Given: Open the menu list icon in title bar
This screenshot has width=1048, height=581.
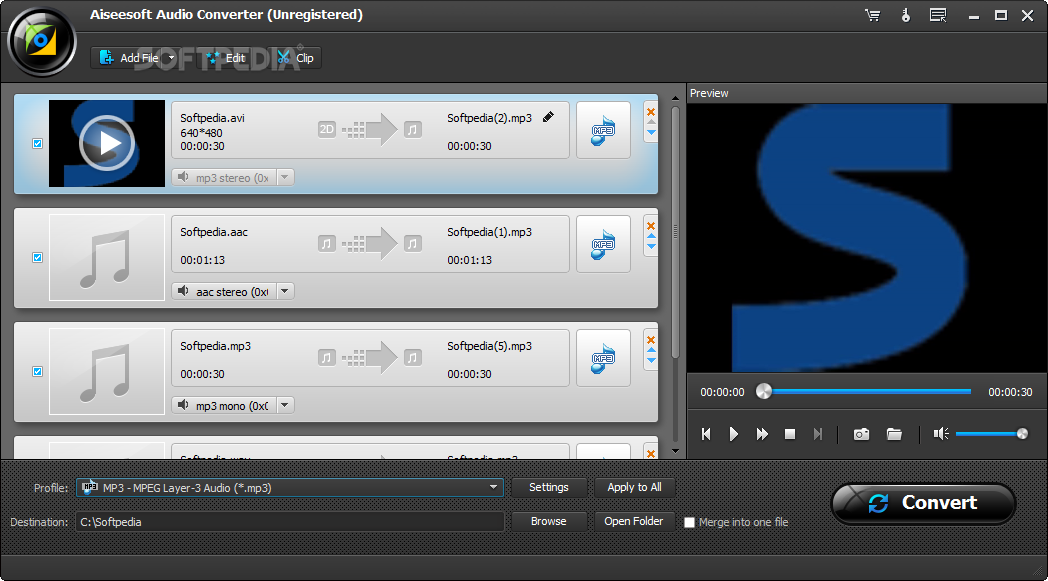Looking at the screenshot, I should pyautogui.click(x=938, y=15).
